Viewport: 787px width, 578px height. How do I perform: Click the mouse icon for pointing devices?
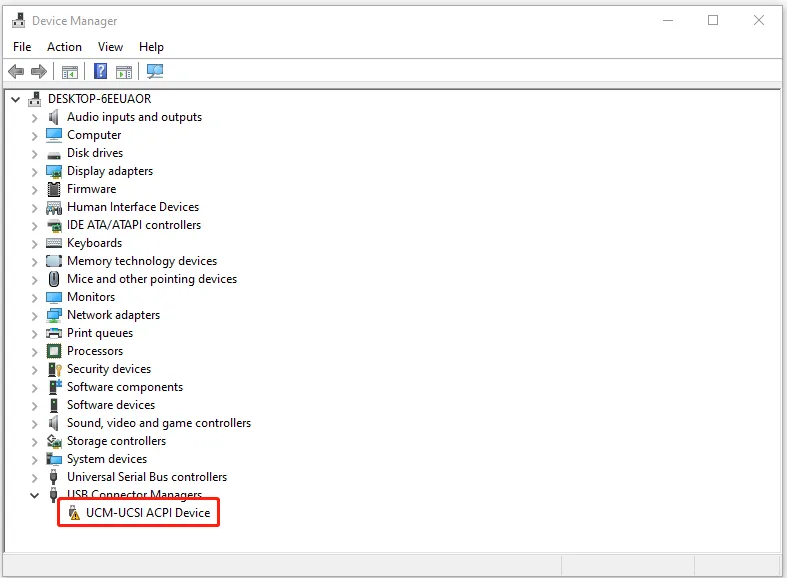tap(54, 279)
